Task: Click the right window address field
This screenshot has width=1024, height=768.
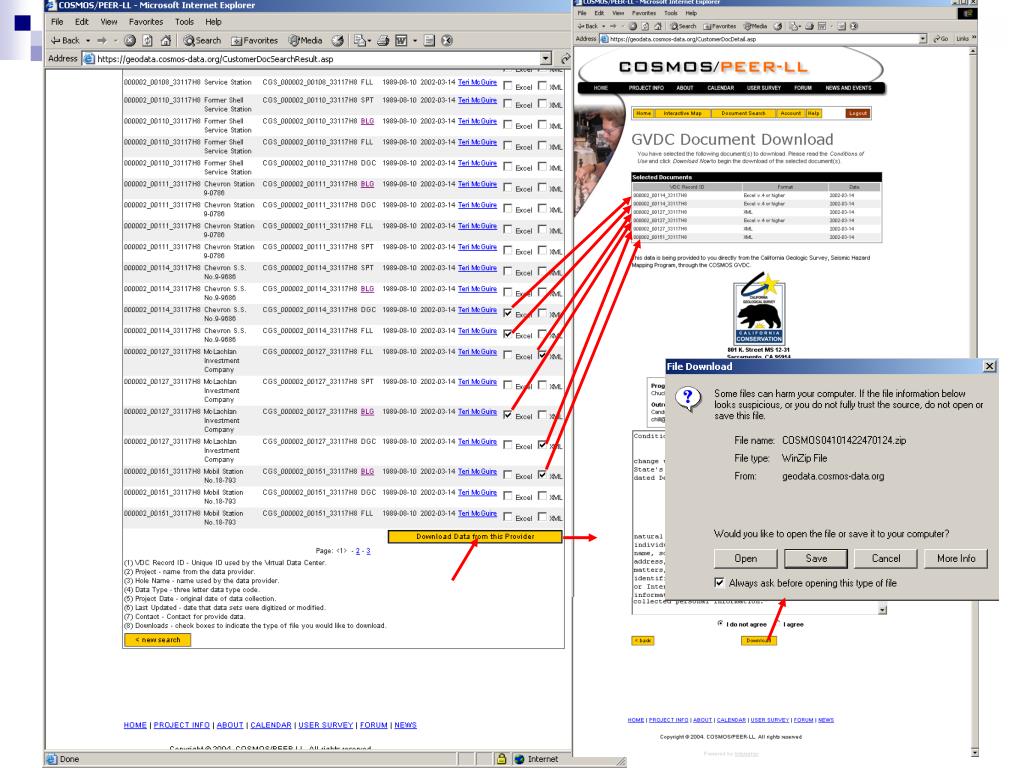Action: point(763,39)
